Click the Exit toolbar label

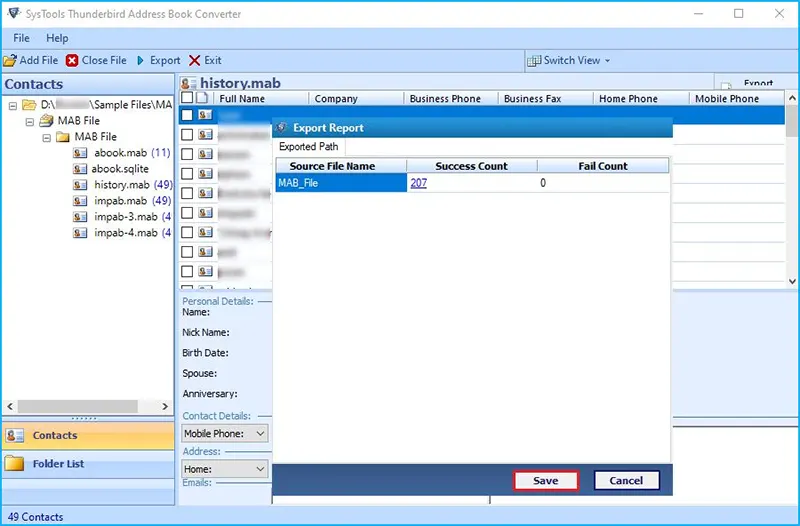click(x=213, y=60)
